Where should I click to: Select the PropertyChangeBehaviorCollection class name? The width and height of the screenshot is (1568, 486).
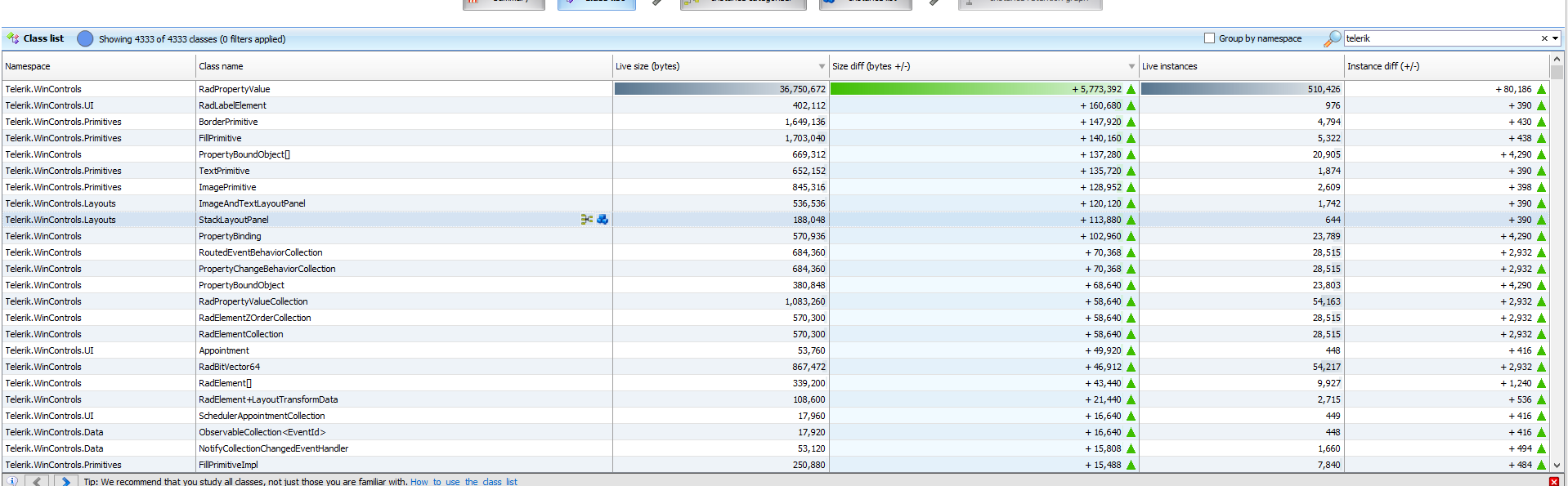[x=267, y=269]
